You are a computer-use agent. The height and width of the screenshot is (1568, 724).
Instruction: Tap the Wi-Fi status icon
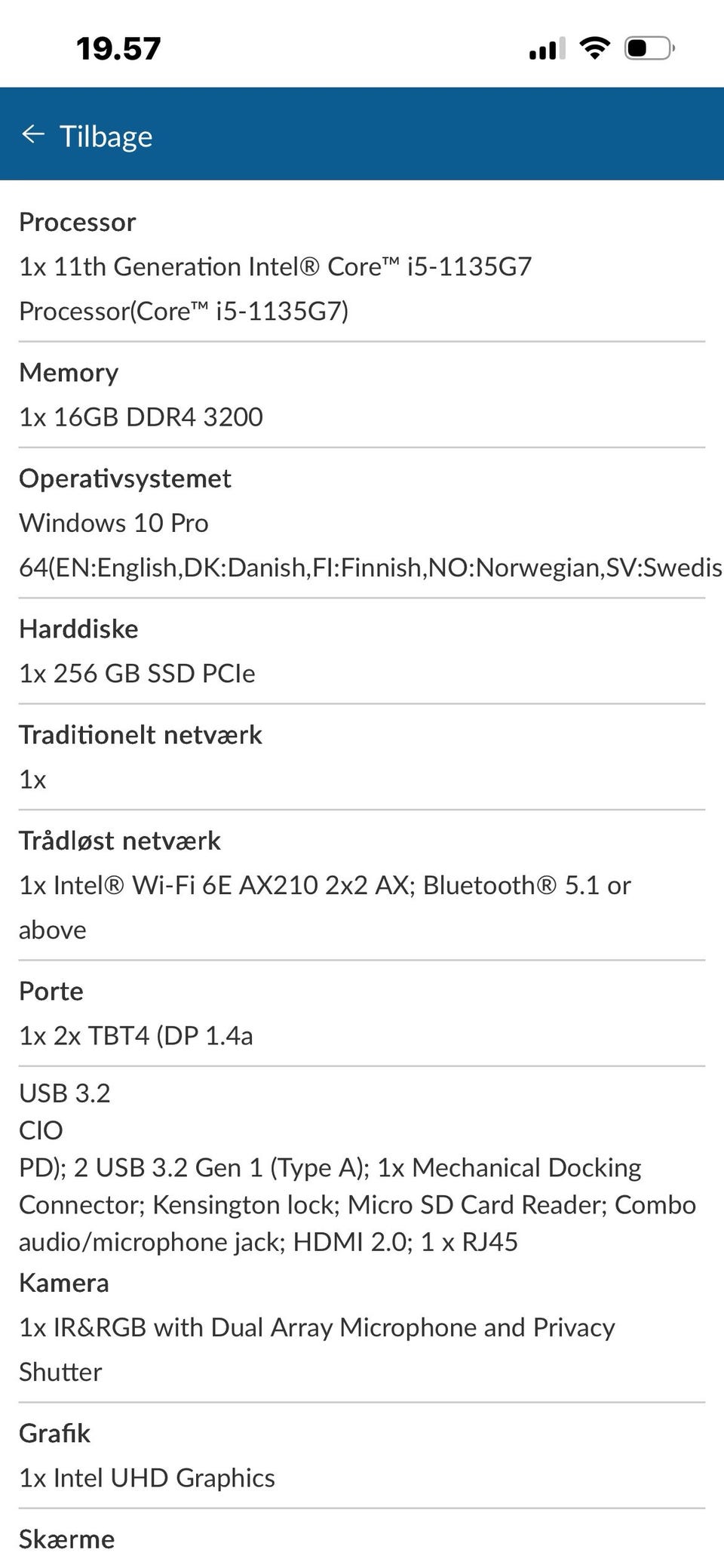(x=594, y=49)
